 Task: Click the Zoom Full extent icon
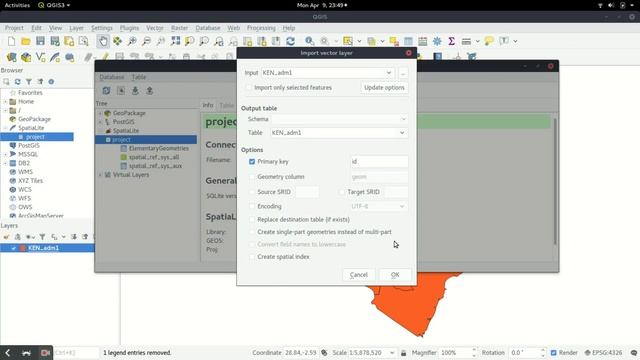(176, 41)
